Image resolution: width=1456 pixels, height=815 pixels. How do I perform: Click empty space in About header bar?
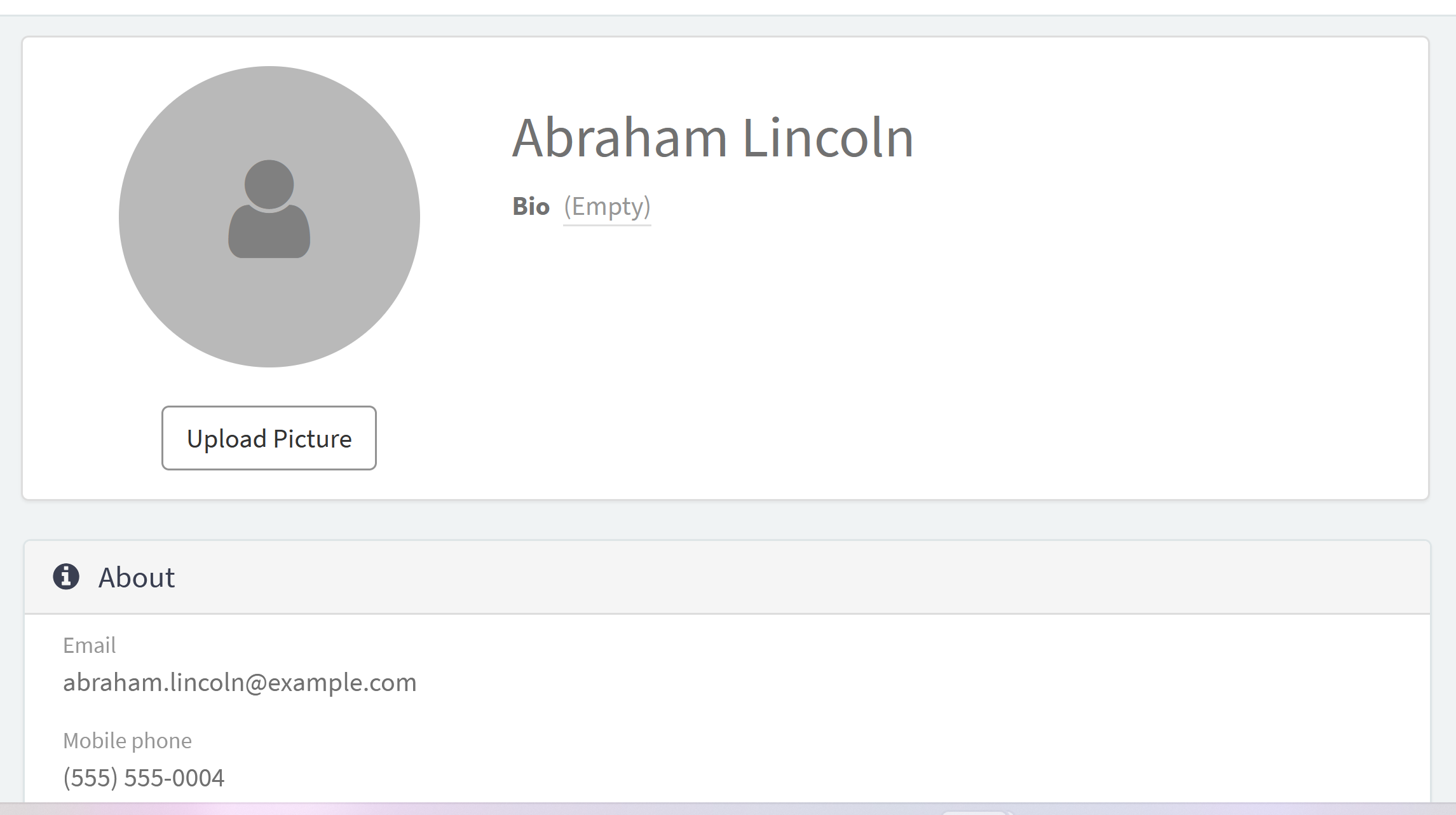(763, 577)
